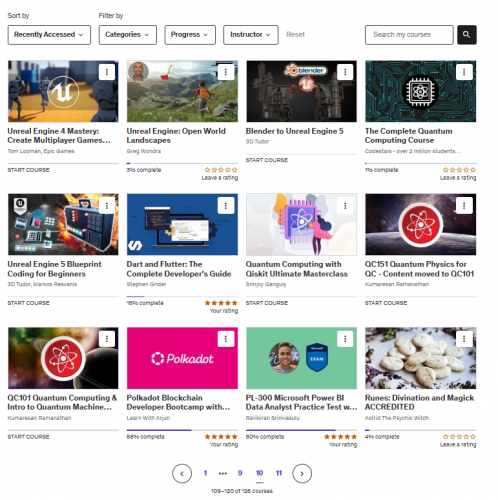This screenshot has width=498, height=500.
Task: Click progress bar of Dart and Flutter course
Action: coord(182,297)
